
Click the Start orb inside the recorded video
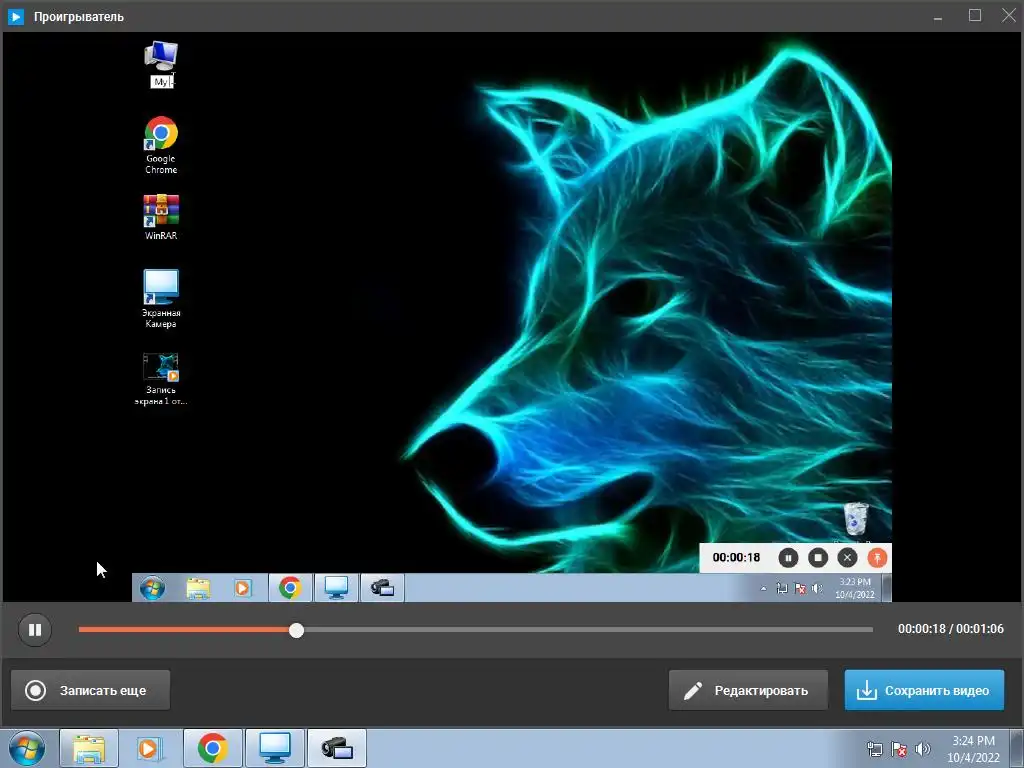pos(152,588)
